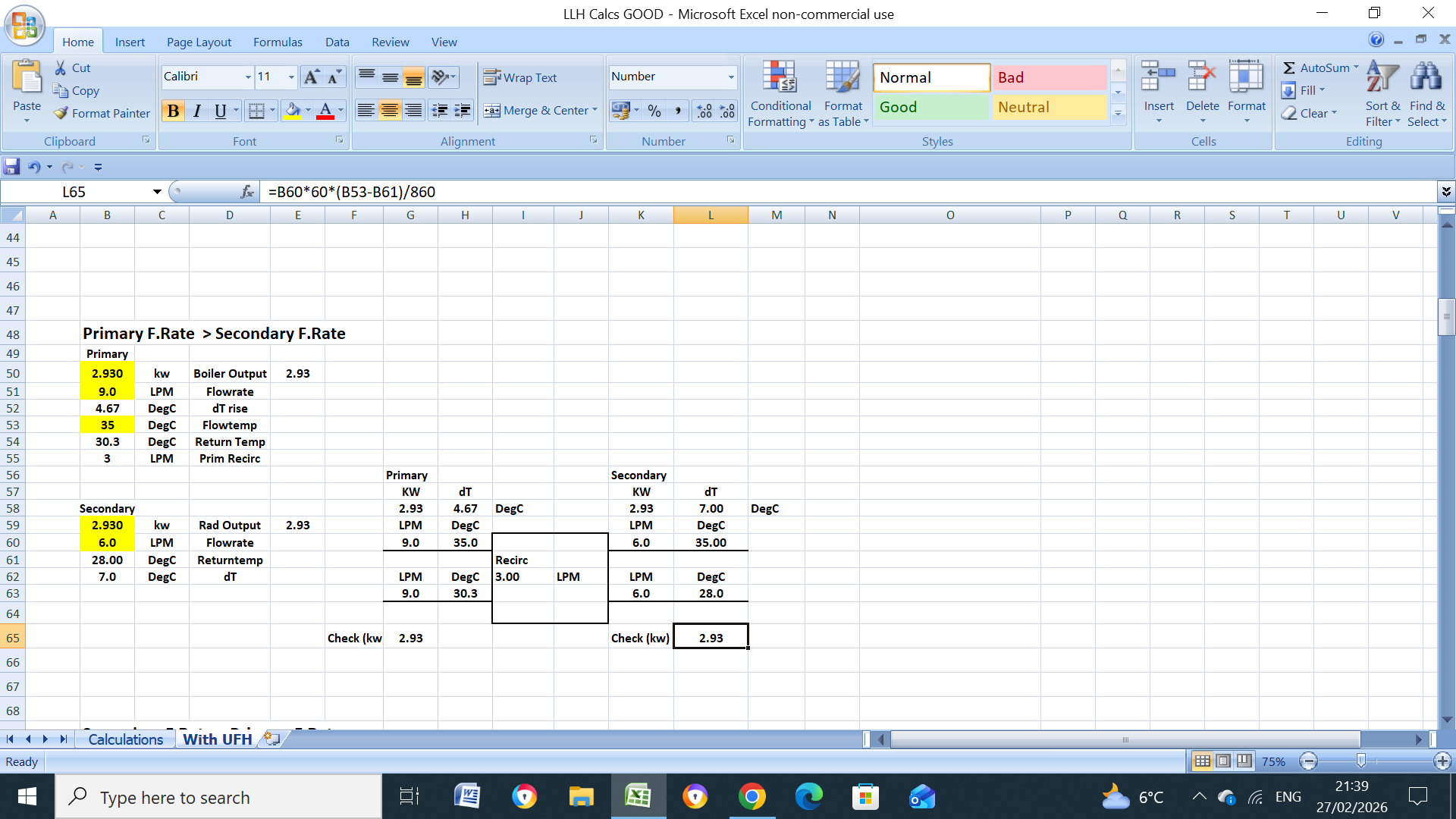The image size is (1456, 819).
Task: Click the Save icon in quick access toolbar
Action: 12,167
